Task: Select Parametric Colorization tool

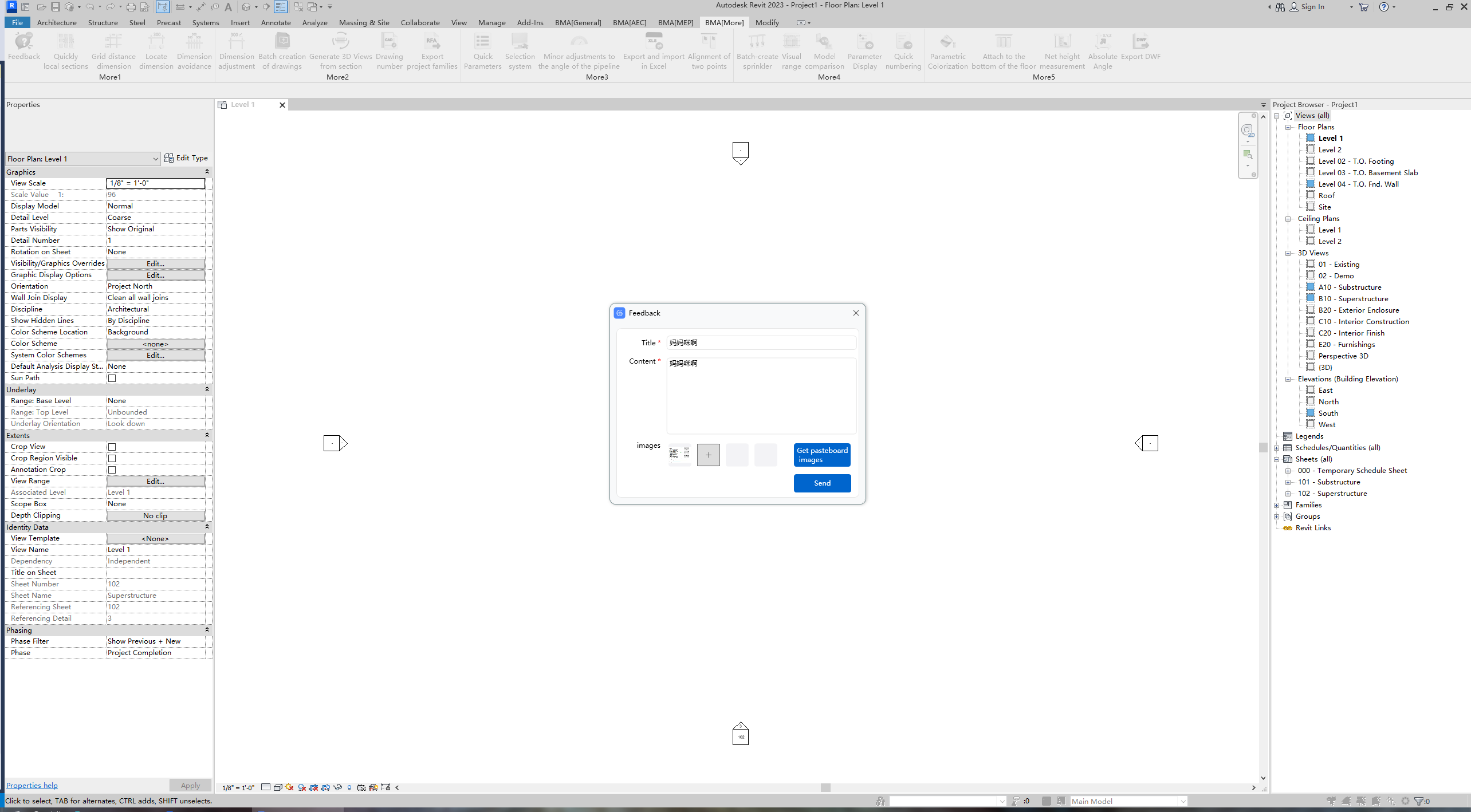Action: coord(947,41)
